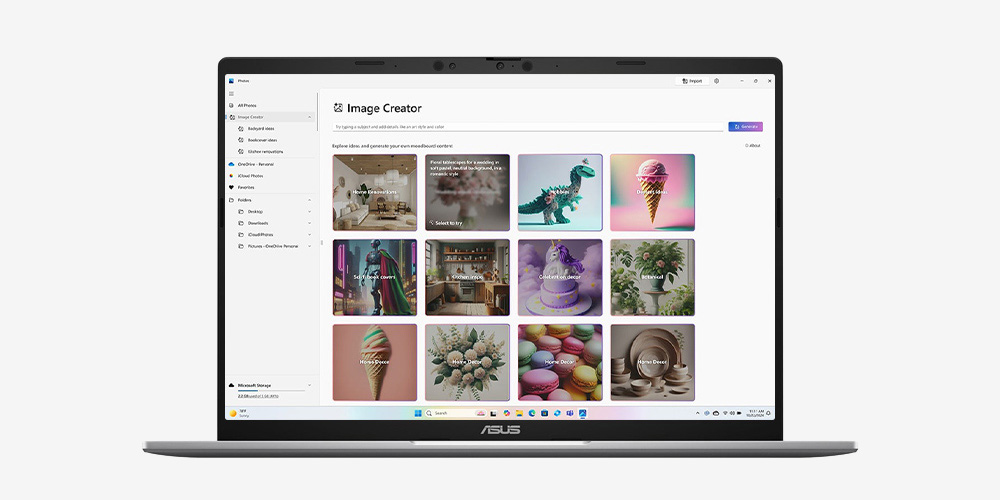
Task: Collapse the Folders section
Action: coord(310,200)
